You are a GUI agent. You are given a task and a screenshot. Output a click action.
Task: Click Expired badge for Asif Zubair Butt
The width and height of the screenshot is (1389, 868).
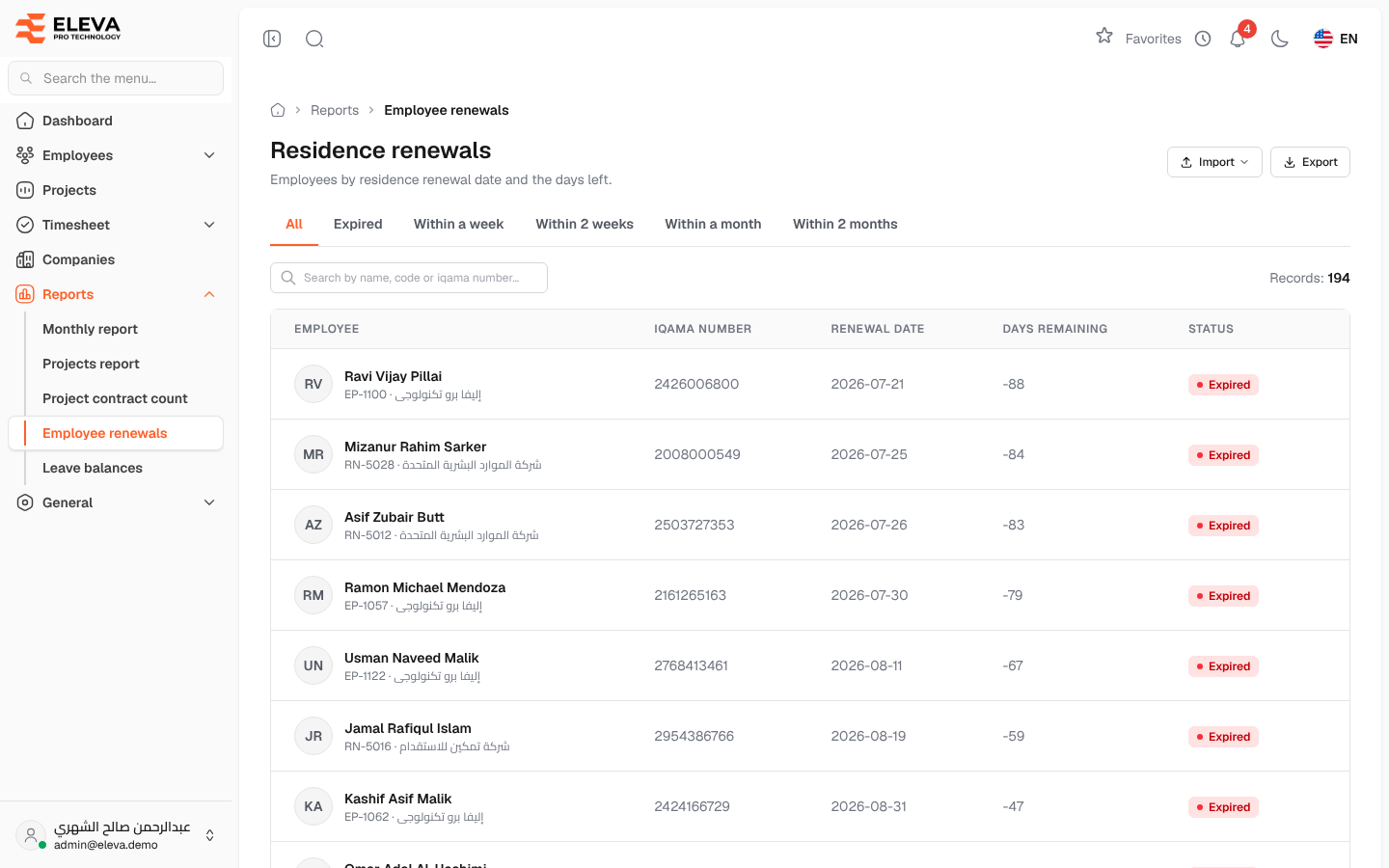[x=1223, y=526]
